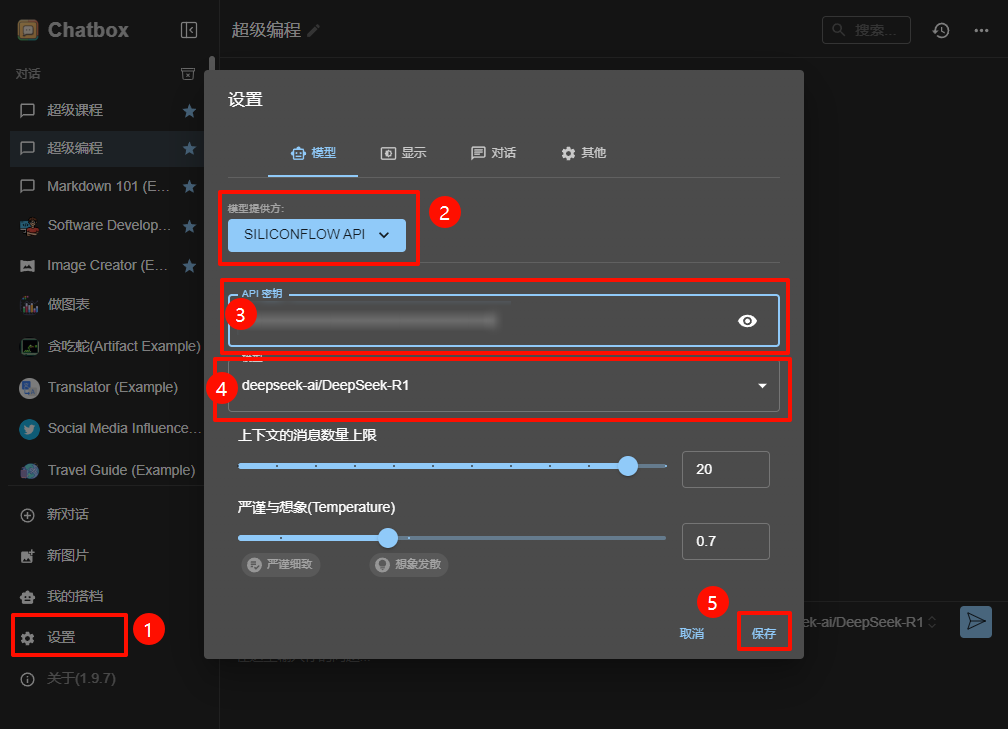1008x729 pixels.
Task: Click 取消 to cancel the settings dialog
Action: tap(692, 633)
